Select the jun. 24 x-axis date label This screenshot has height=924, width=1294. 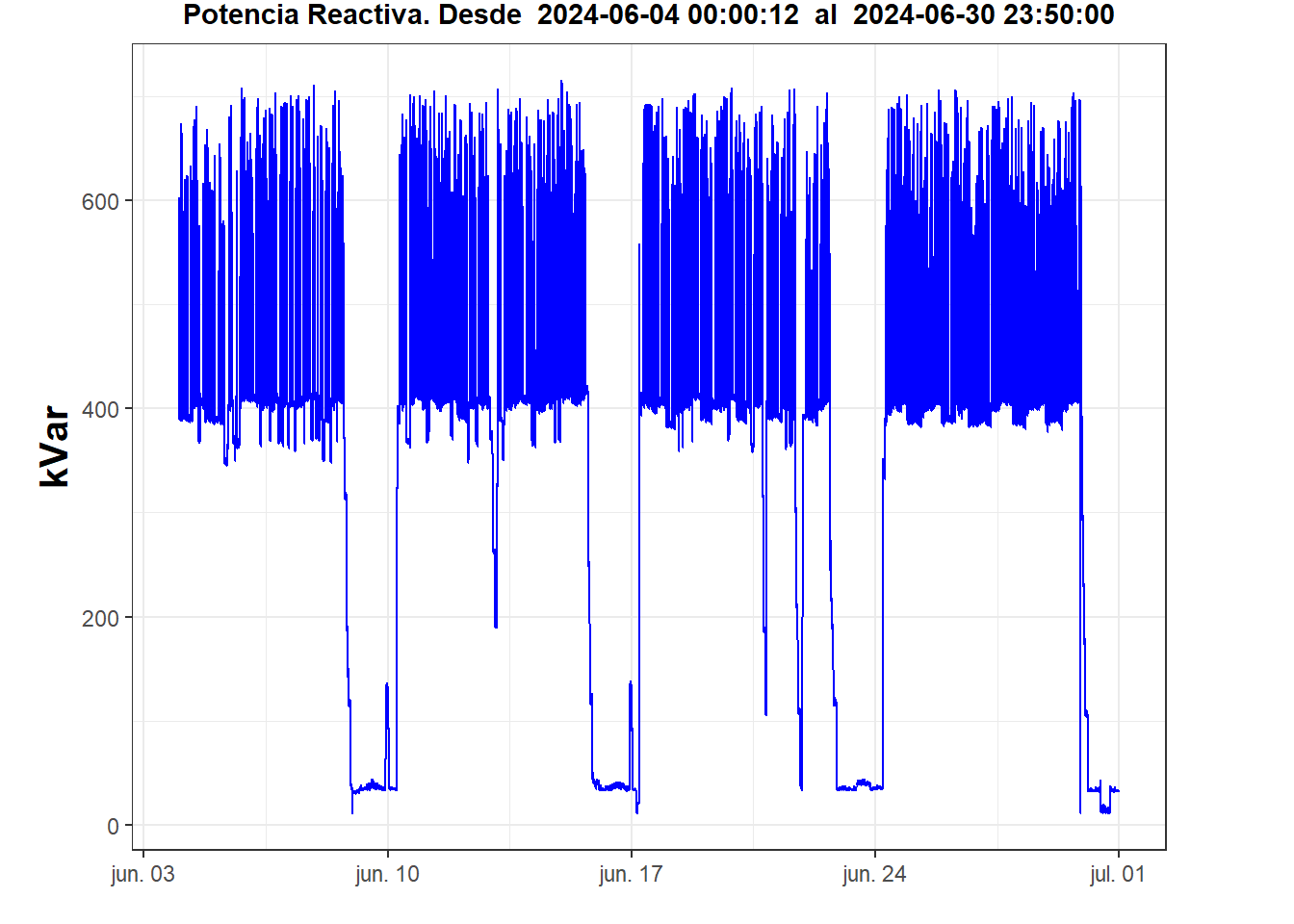click(x=874, y=874)
